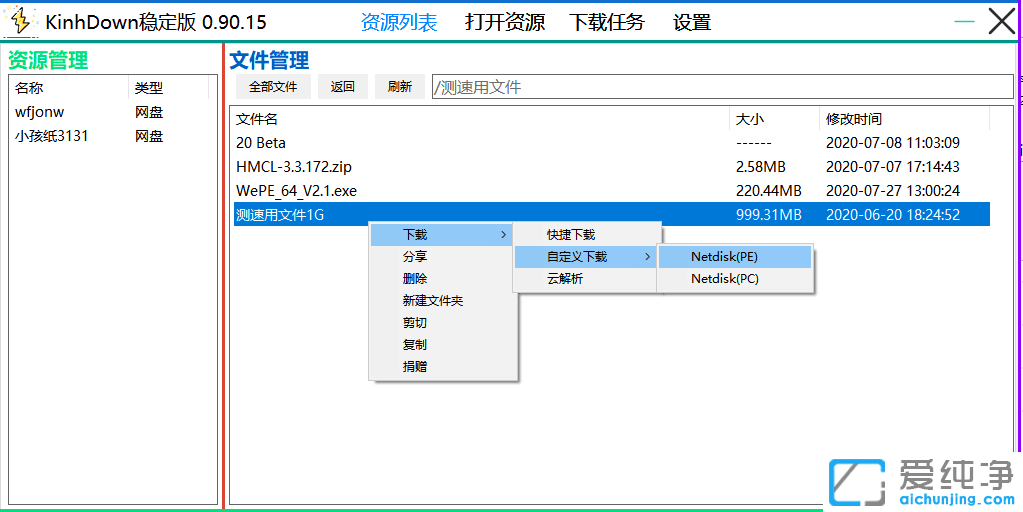Click the 刷新 button

(x=399, y=87)
